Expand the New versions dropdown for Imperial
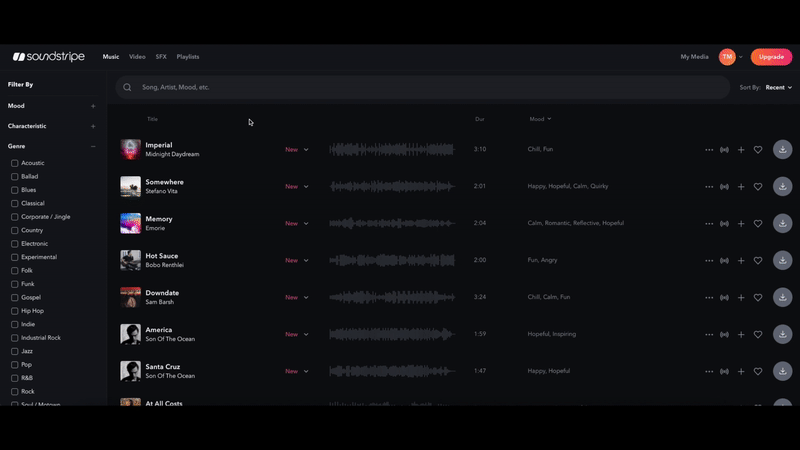The image size is (800, 450). [297, 150]
